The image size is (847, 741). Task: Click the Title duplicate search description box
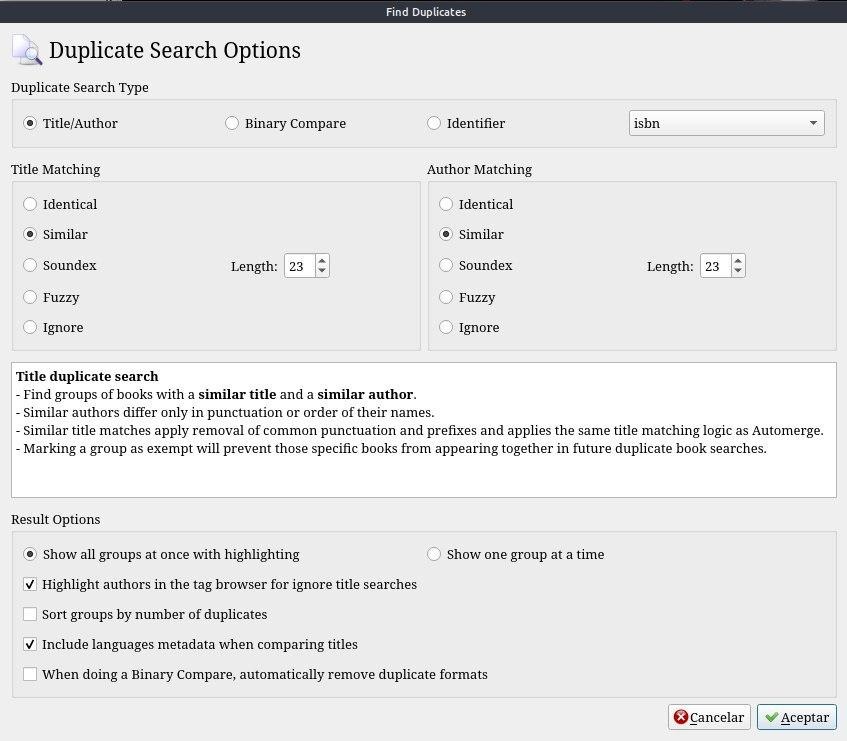coord(424,430)
